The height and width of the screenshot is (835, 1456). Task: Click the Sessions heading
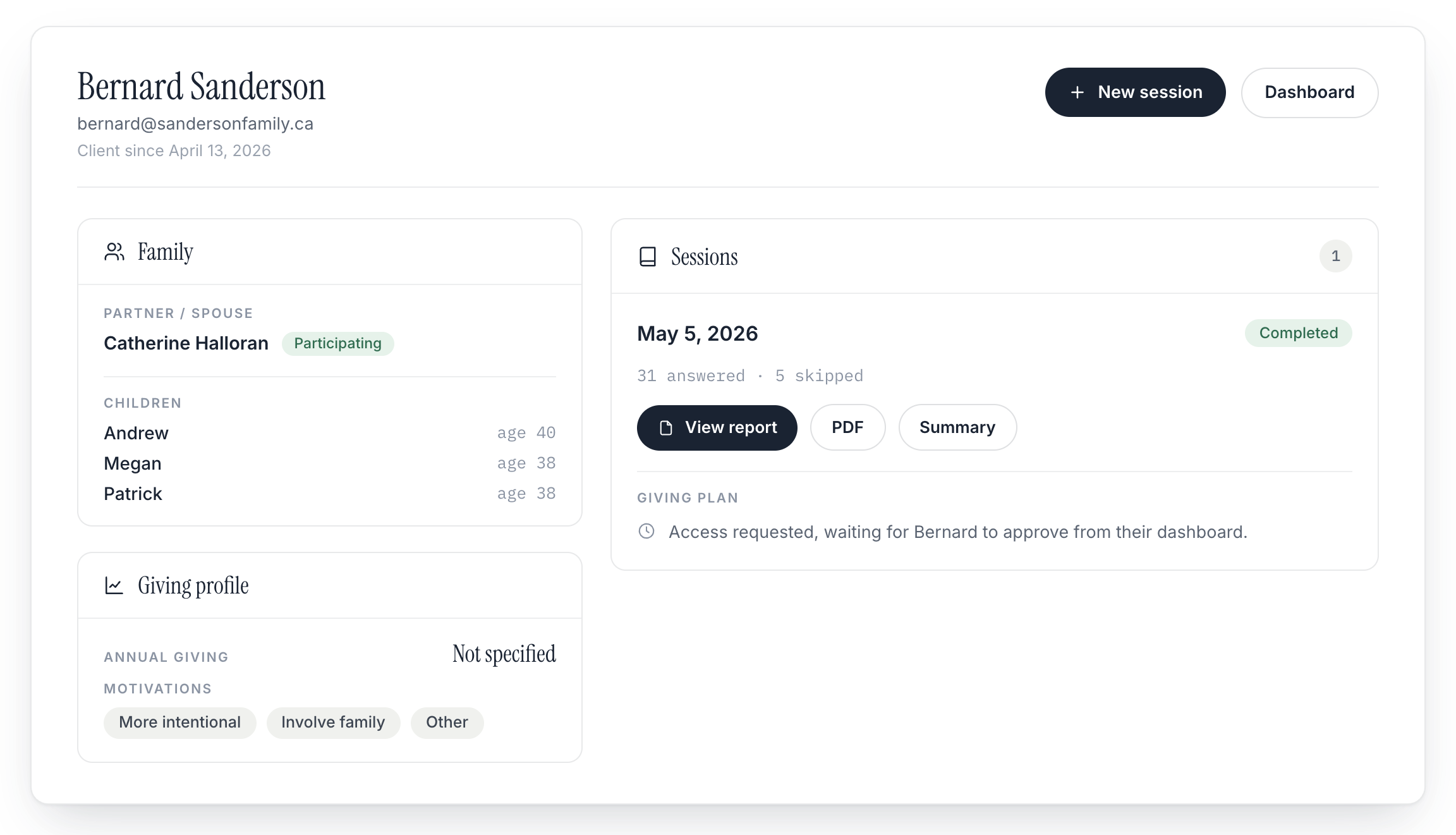[704, 257]
